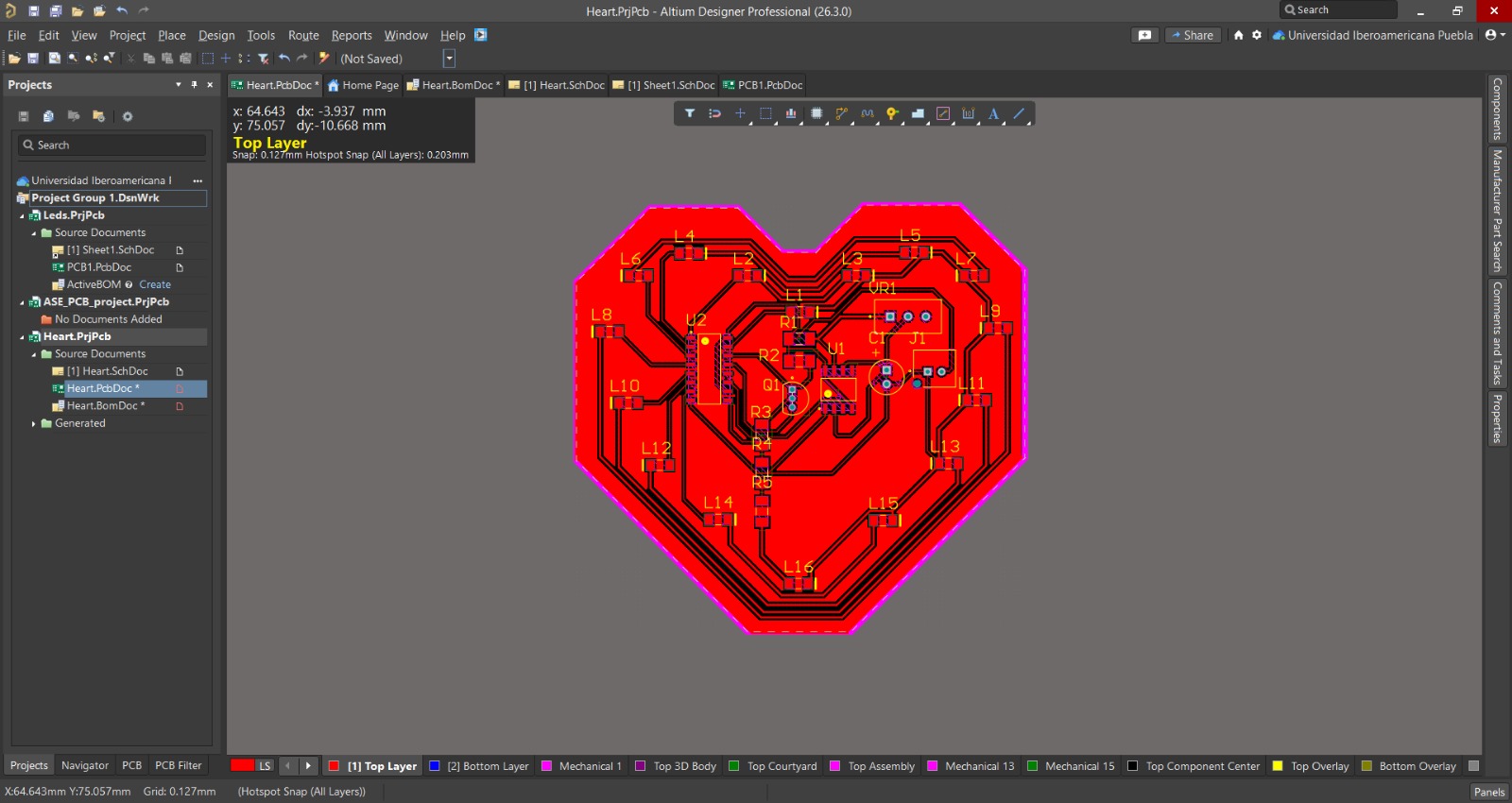This screenshot has width=1512, height=803.
Task: Click the Create link beside ActiveBOM
Action: 155,284
